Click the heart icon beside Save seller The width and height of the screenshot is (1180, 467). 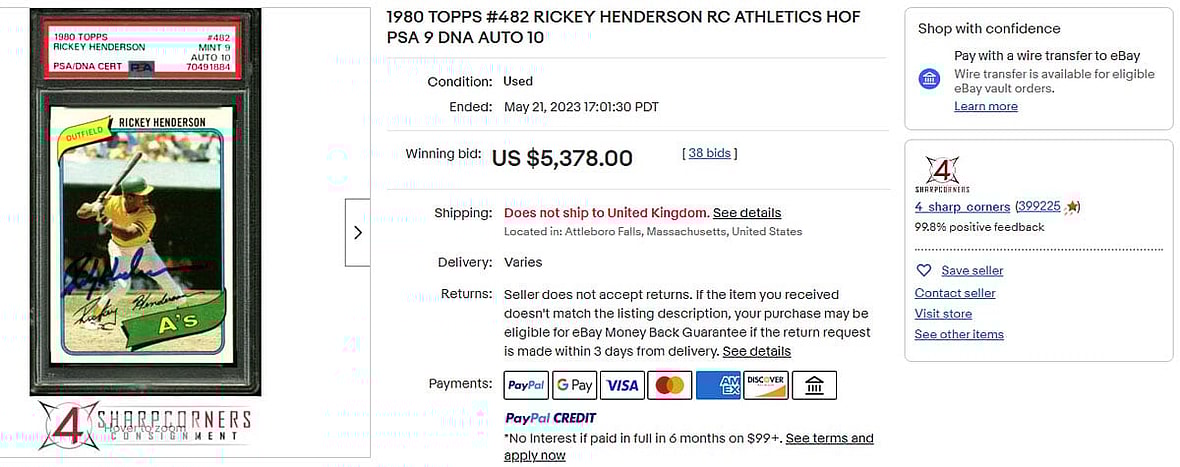(x=924, y=270)
